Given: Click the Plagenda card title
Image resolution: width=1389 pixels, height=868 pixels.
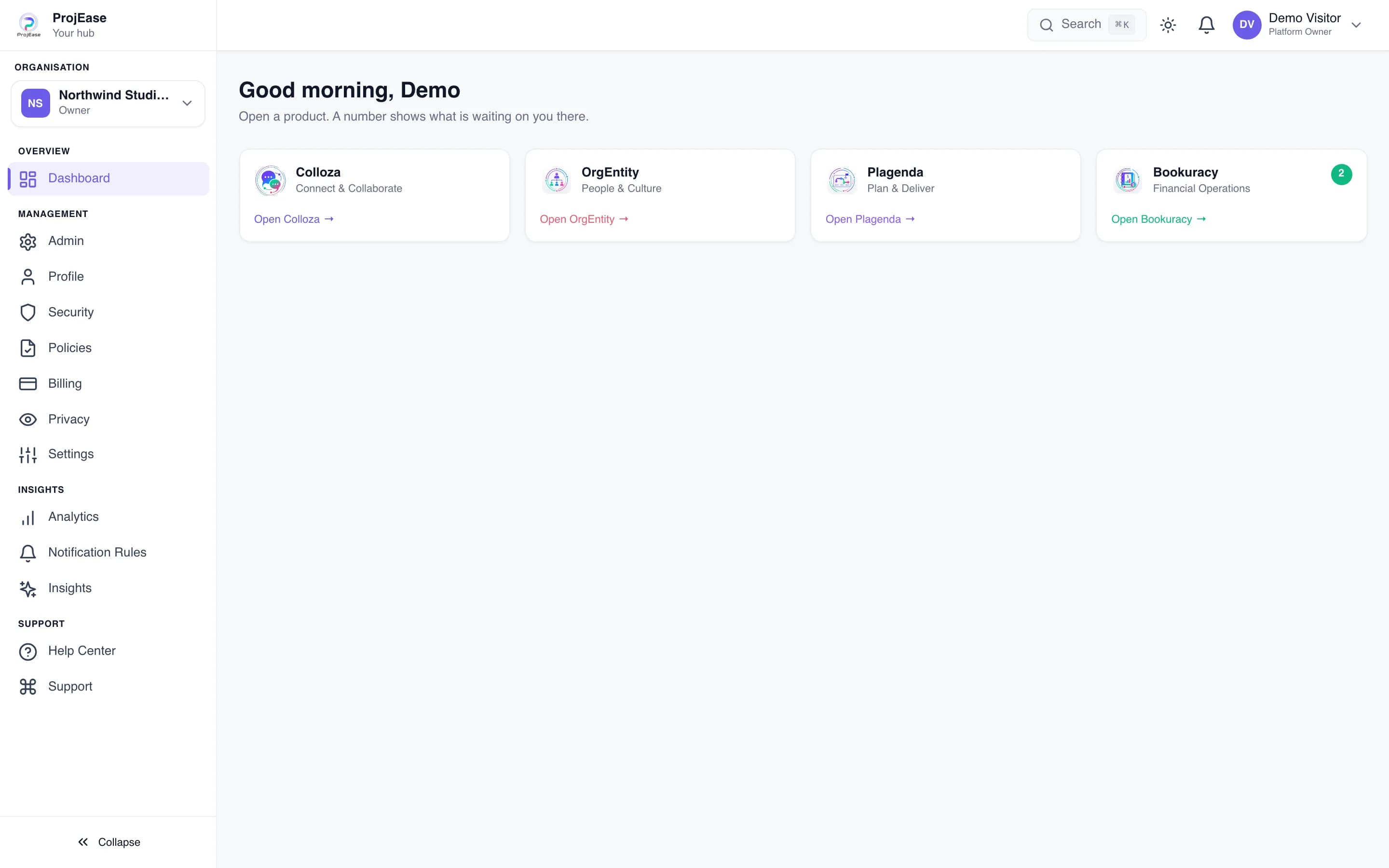Looking at the screenshot, I should point(895,172).
